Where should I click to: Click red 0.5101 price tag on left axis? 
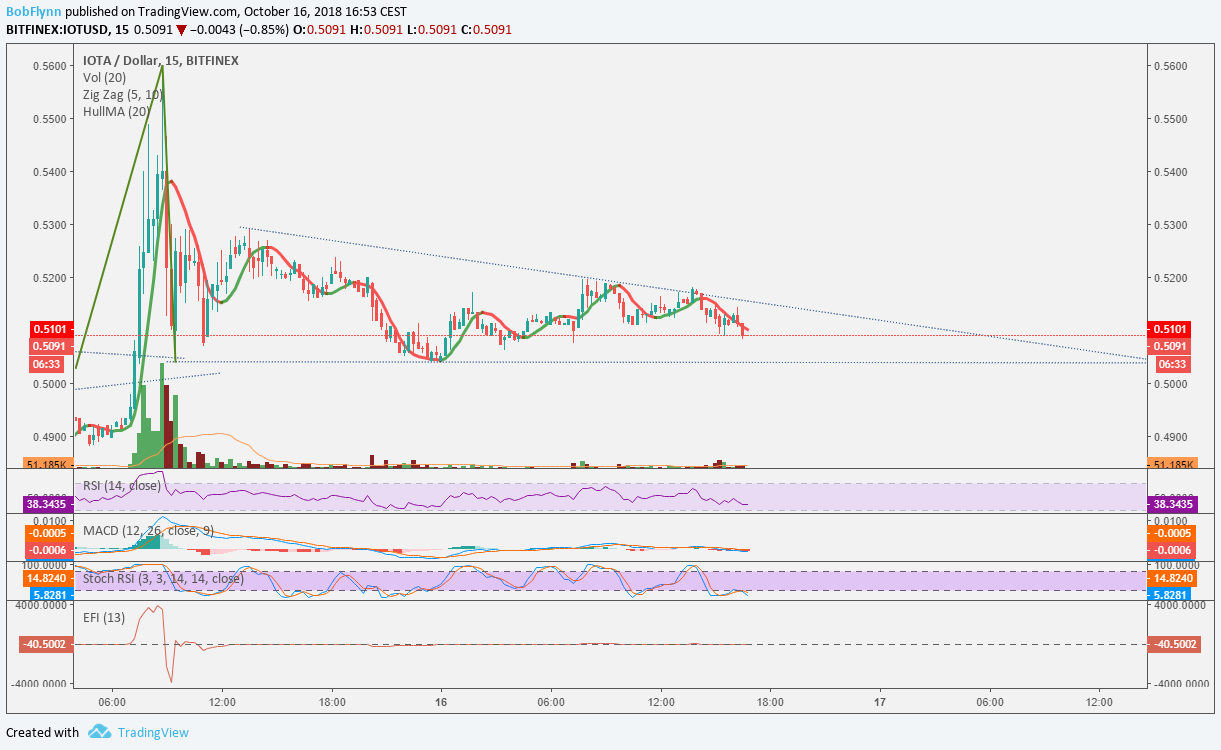(x=52, y=329)
